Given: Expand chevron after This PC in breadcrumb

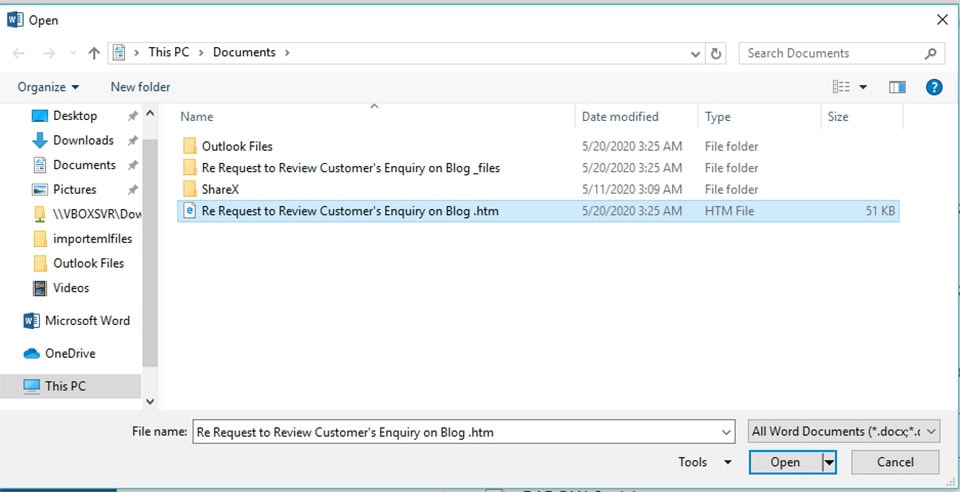Looking at the screenshot, I should 201,53.
